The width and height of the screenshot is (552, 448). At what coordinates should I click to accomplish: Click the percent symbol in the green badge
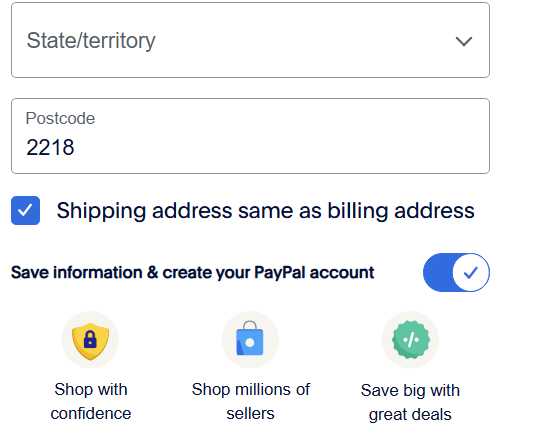pyautogui.click(x=410, y=340)
